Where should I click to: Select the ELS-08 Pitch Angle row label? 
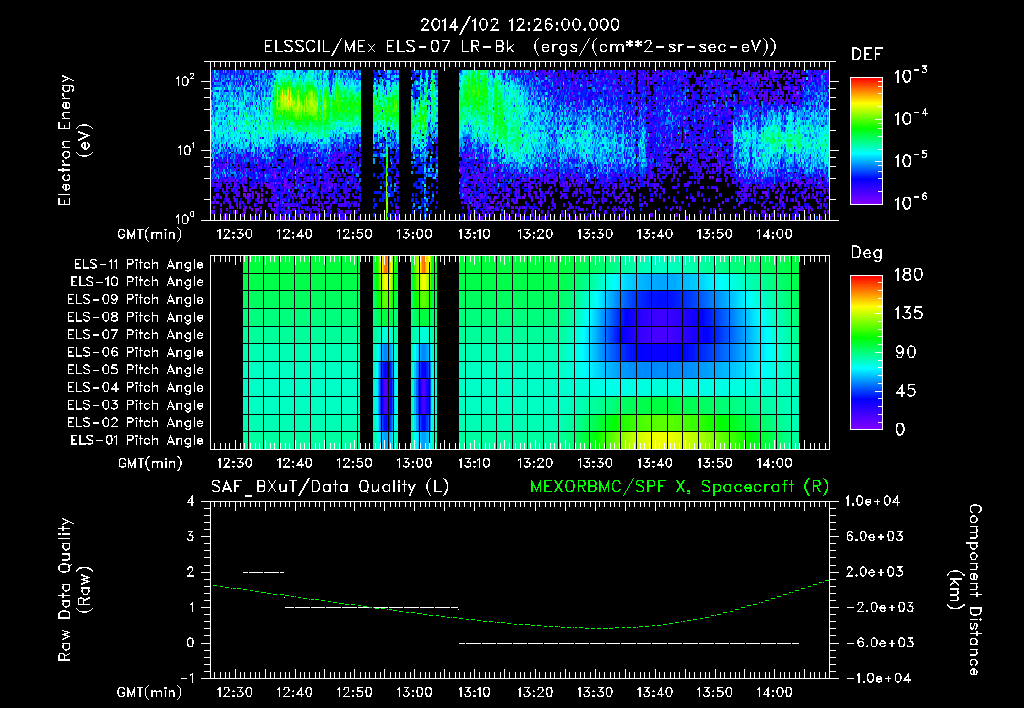point(136,317)
